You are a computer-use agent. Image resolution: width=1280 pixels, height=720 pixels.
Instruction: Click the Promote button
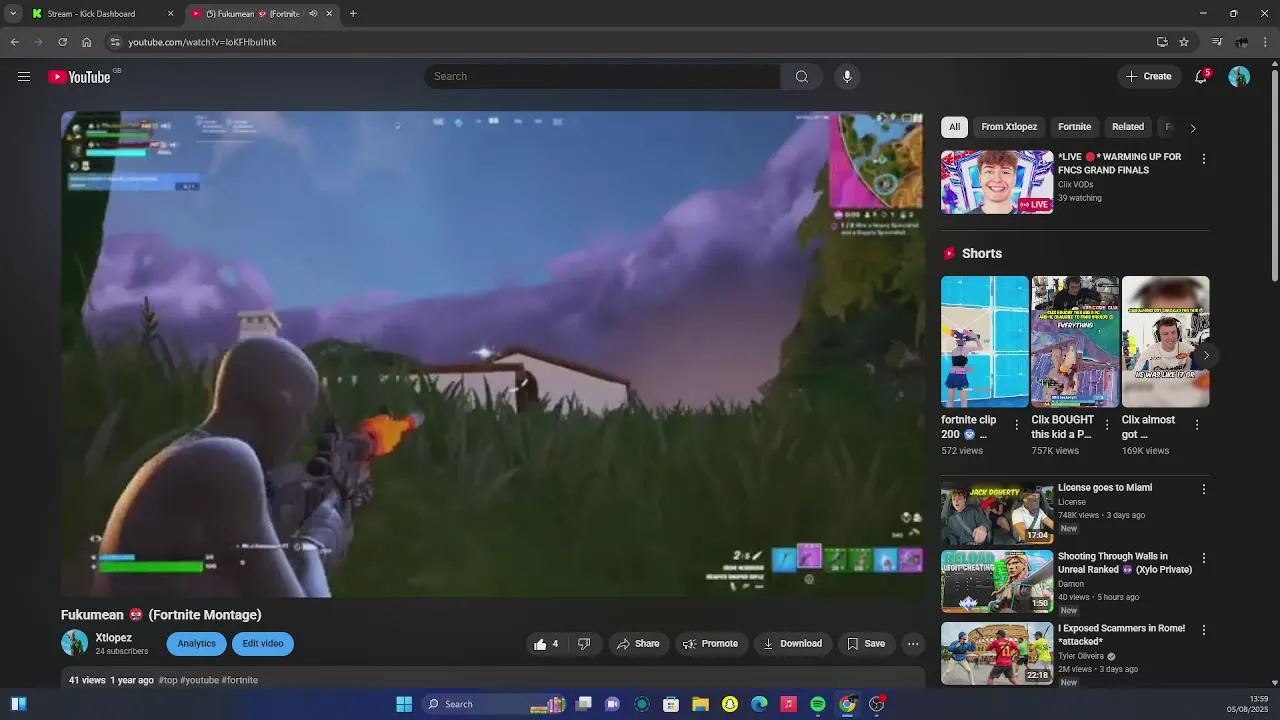click(711, 644)
